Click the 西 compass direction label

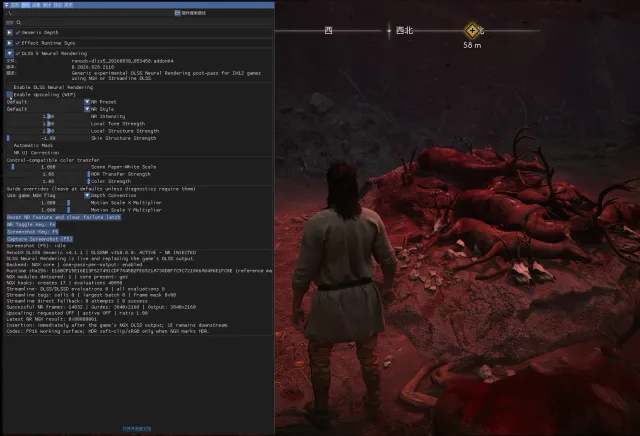328,31
